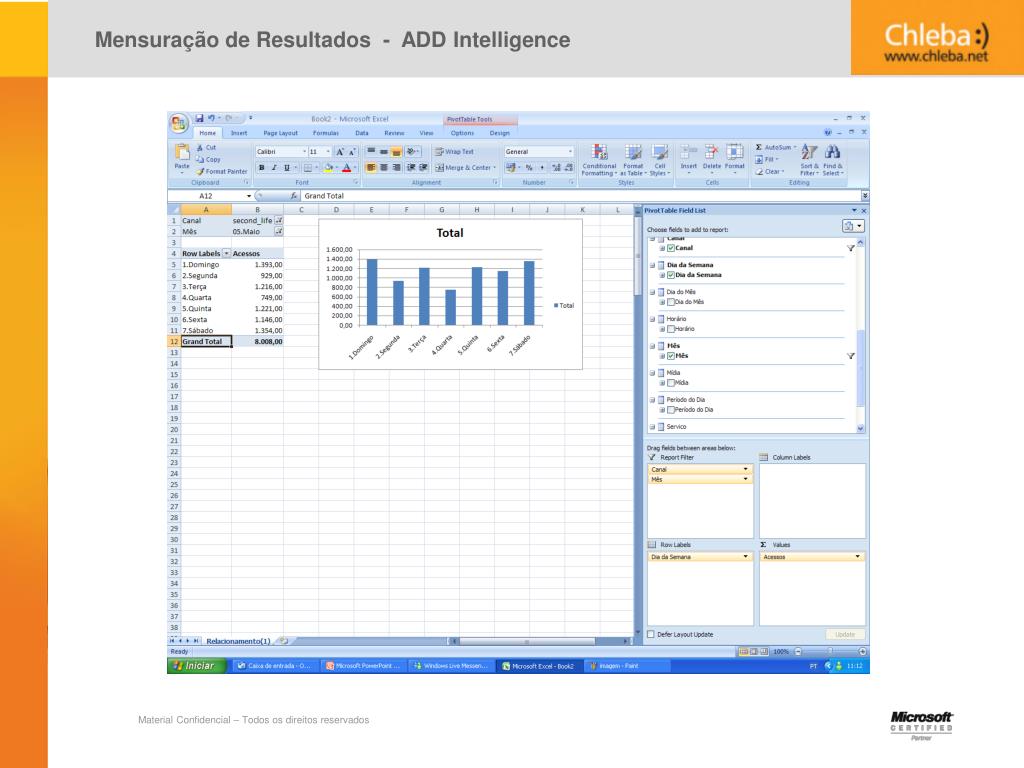Open the font size dropdown
1024x768 pixels.
pyautogui.click(x=328, y=152)
